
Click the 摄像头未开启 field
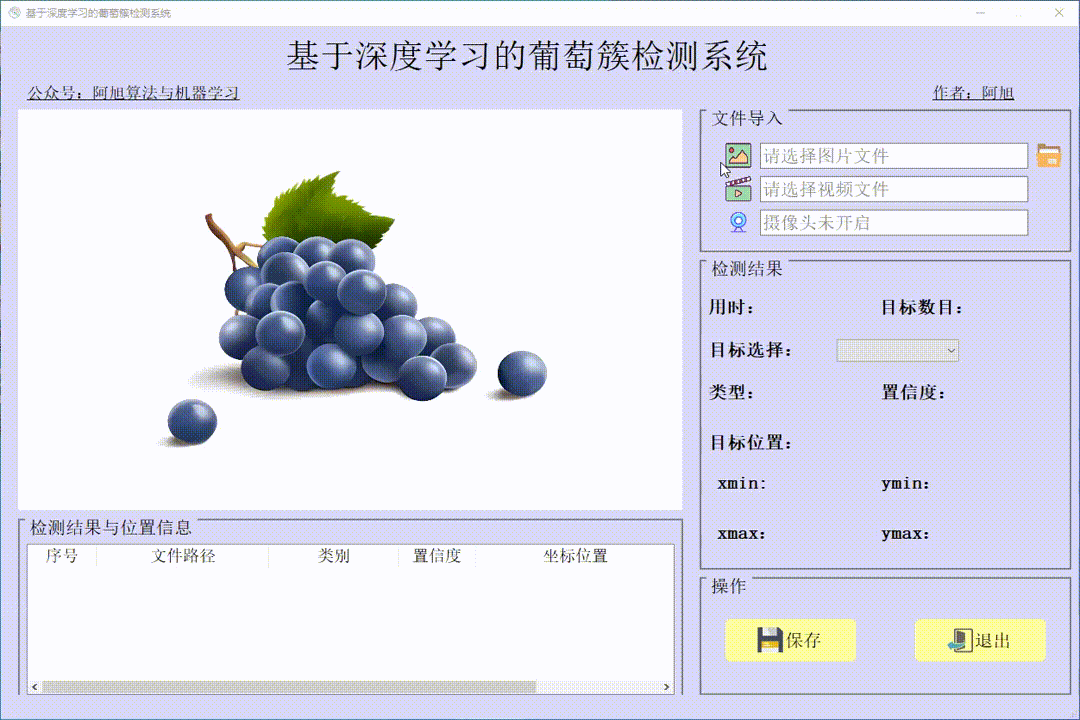tap(893, 223)
